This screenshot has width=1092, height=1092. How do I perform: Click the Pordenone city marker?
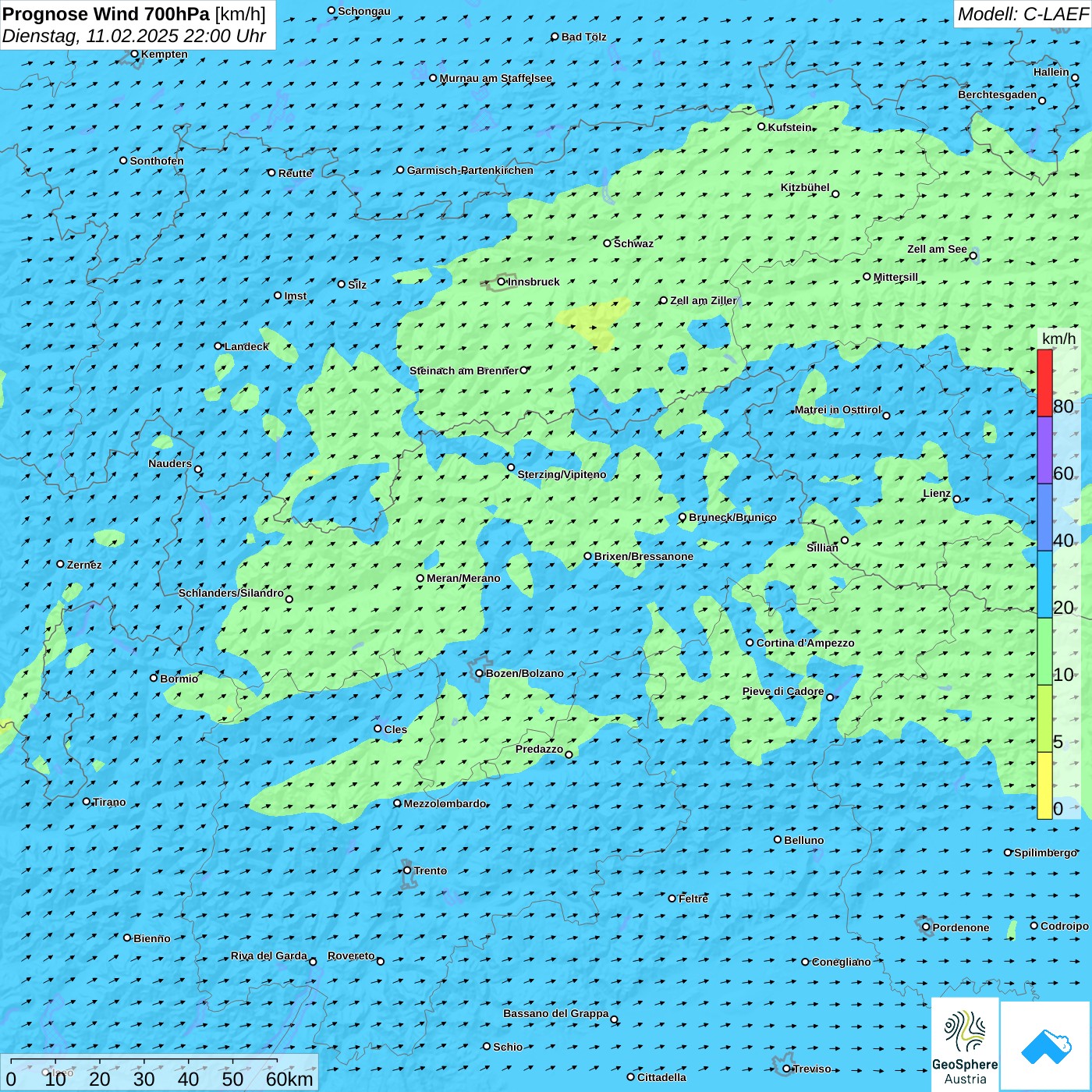pos(927,927)
